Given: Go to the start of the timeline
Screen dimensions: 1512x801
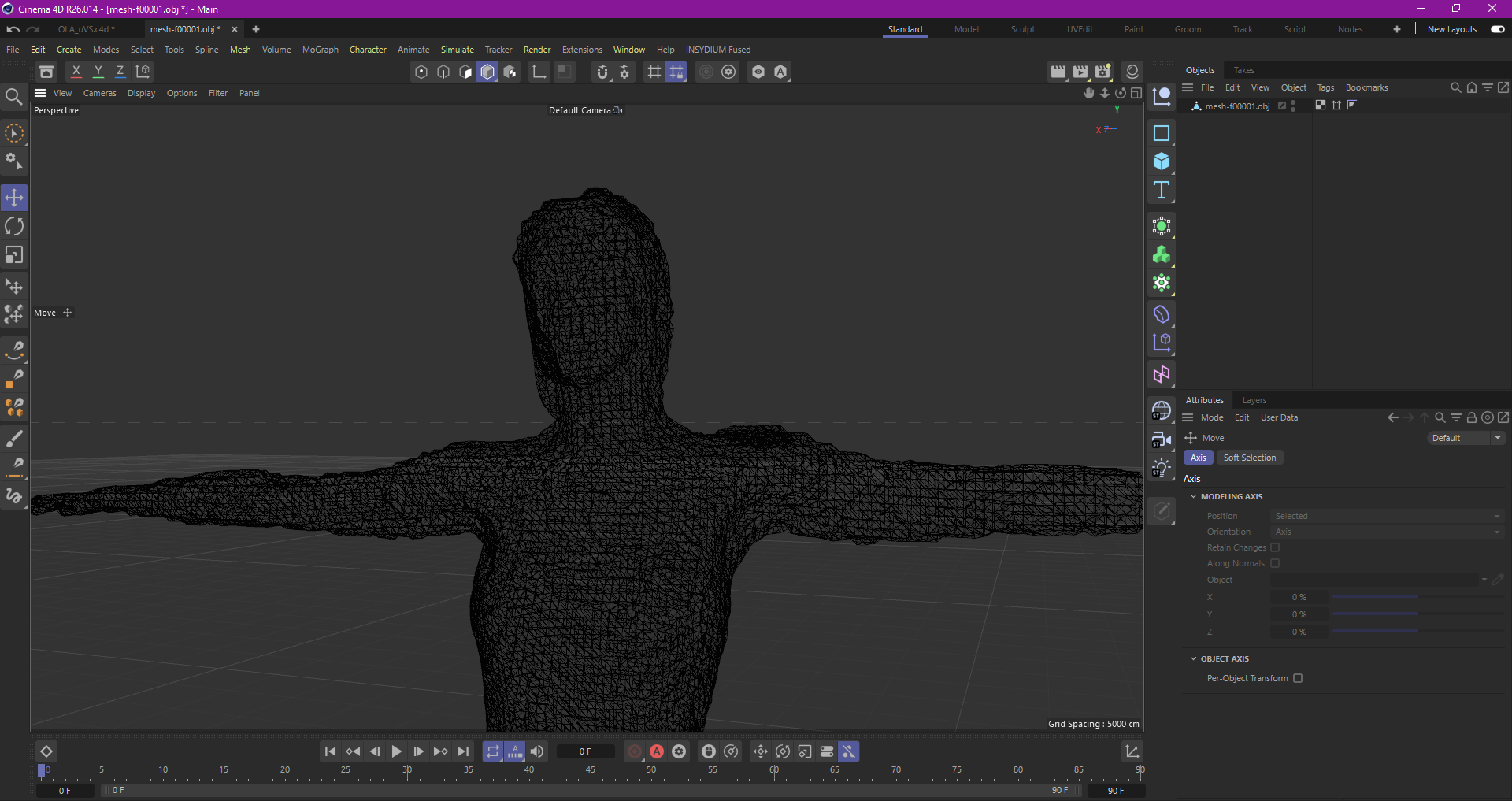Looking at the screenshot, I should (x=331, y=751).
